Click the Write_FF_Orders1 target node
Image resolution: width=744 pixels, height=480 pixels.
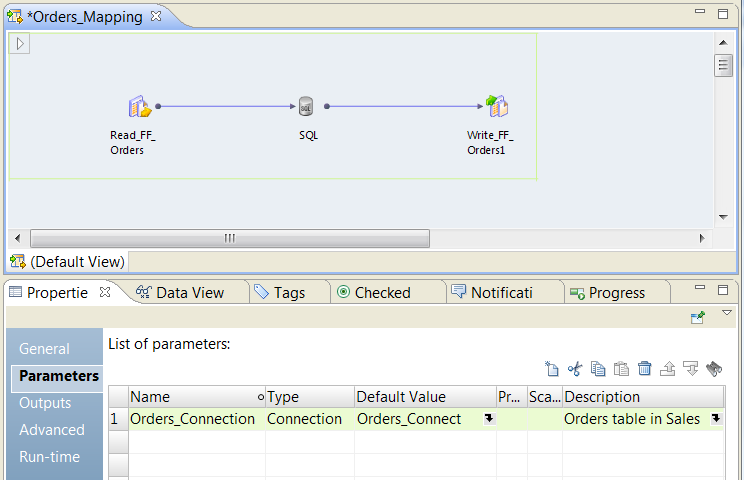pos(496,107)
